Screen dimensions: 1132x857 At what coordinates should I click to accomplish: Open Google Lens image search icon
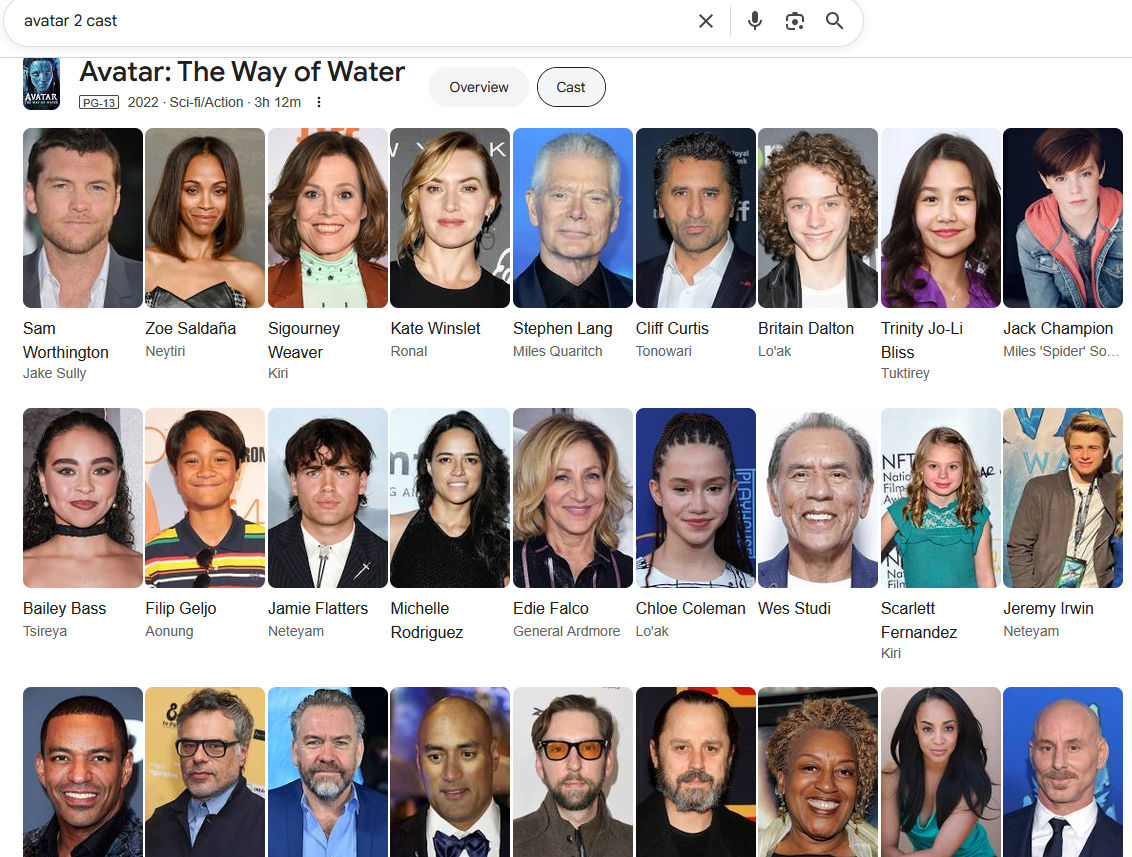coord(795,21)
